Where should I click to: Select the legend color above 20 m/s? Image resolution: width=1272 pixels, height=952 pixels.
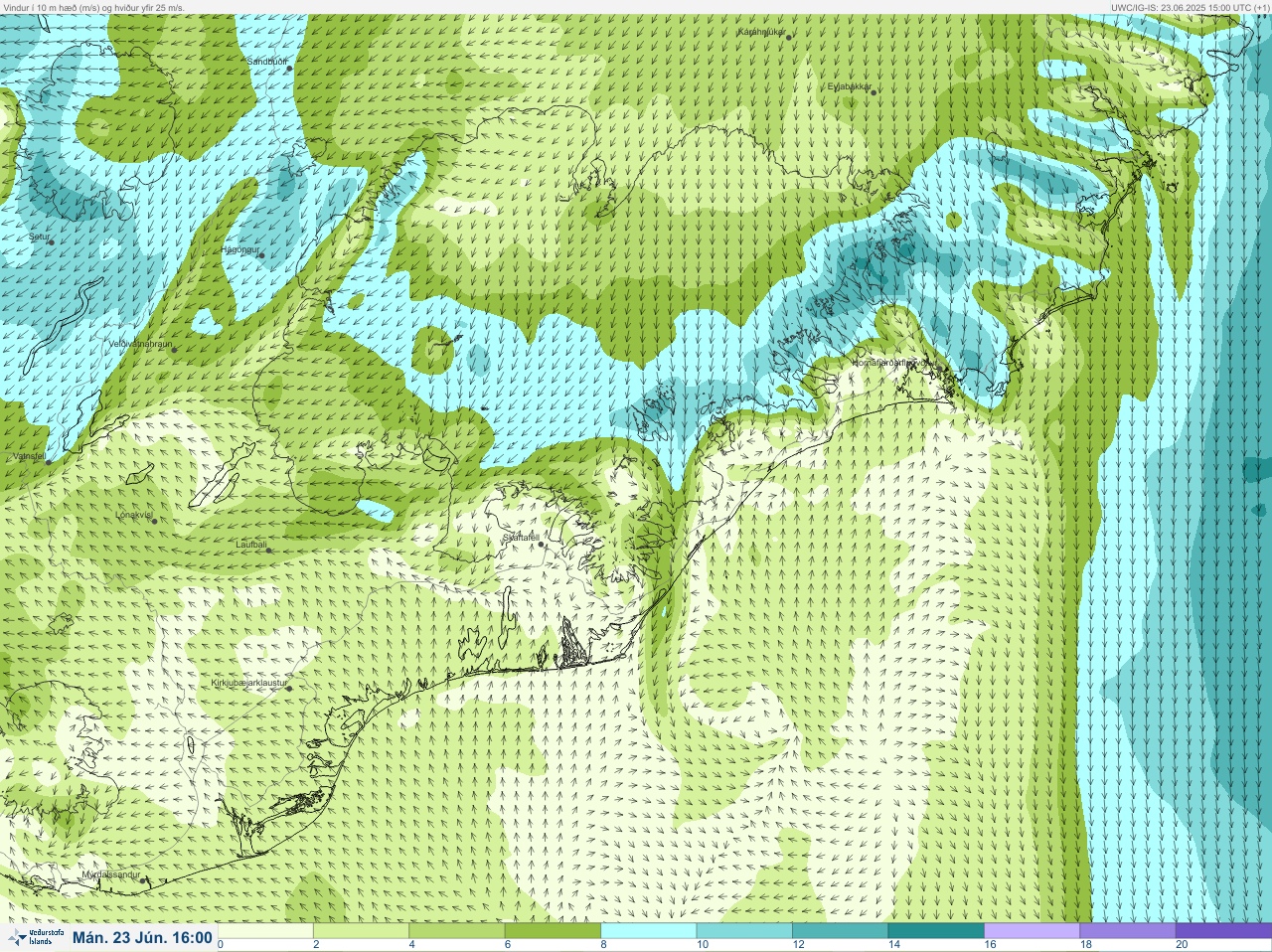tap(1223, 930)
